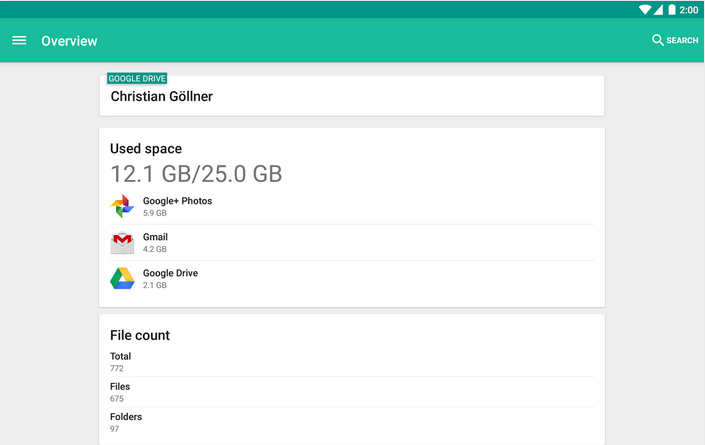Click the Search magnifier icon
The image size is (705, 445).
[657, 40]
